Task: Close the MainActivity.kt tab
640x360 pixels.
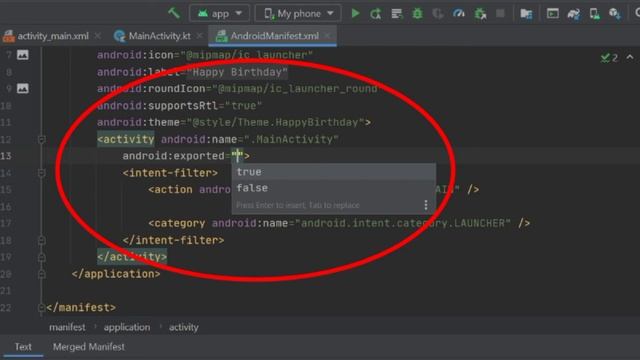Action: pyautogui.click(x=199, y=36)
